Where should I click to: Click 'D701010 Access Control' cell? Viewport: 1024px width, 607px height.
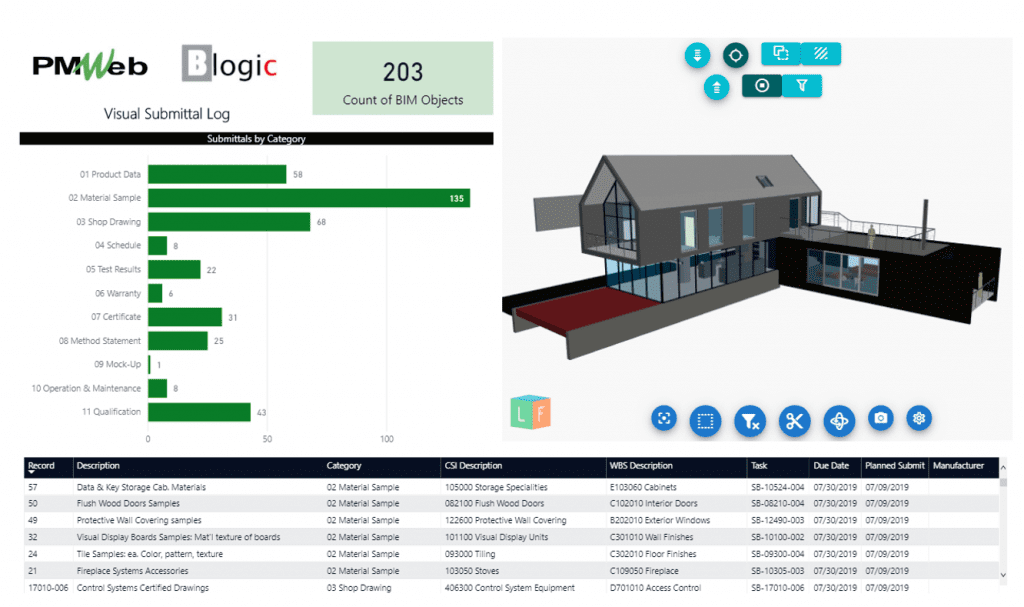655,588
